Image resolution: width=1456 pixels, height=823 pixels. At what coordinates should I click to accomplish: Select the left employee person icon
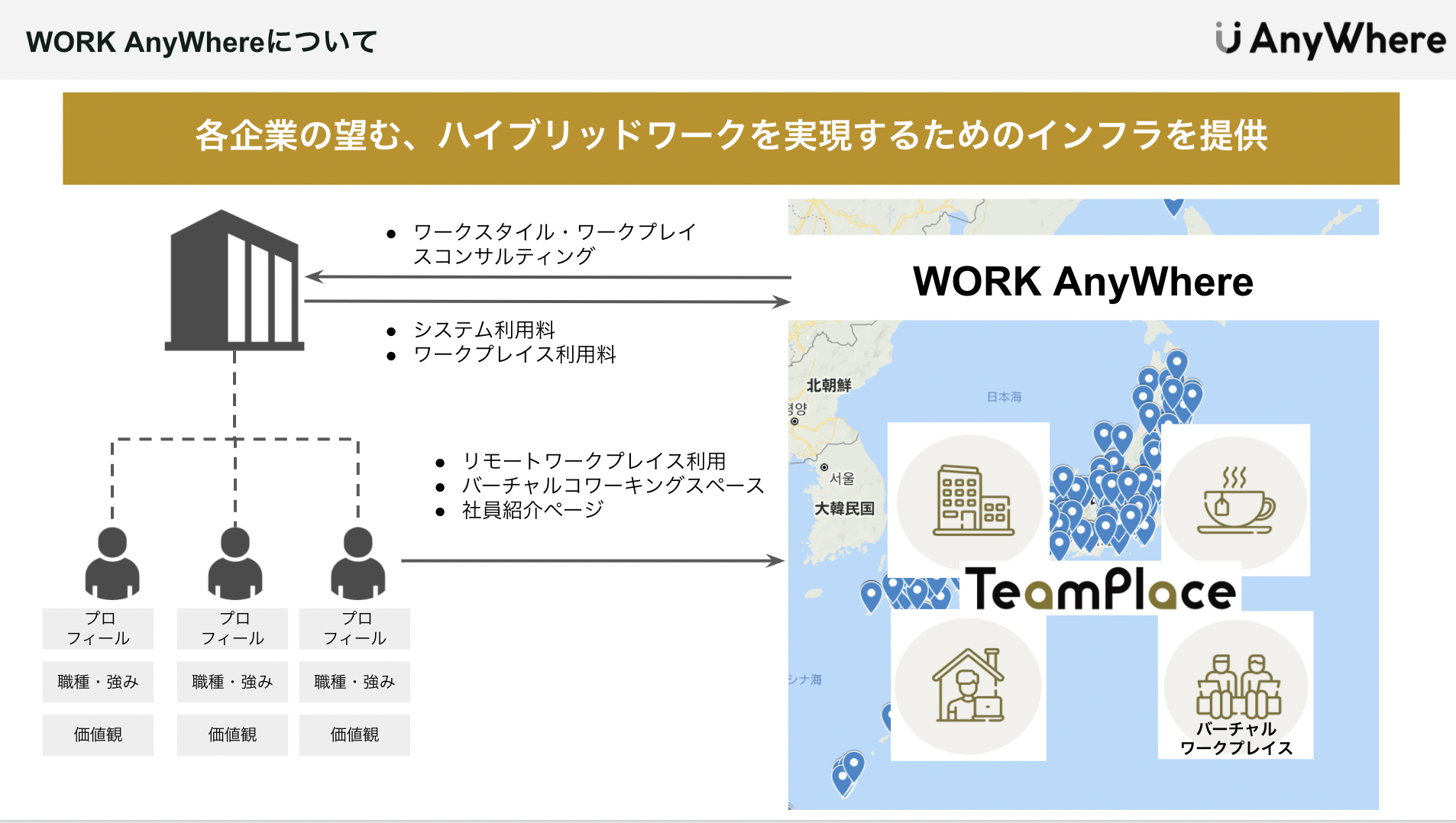[112, 563]
